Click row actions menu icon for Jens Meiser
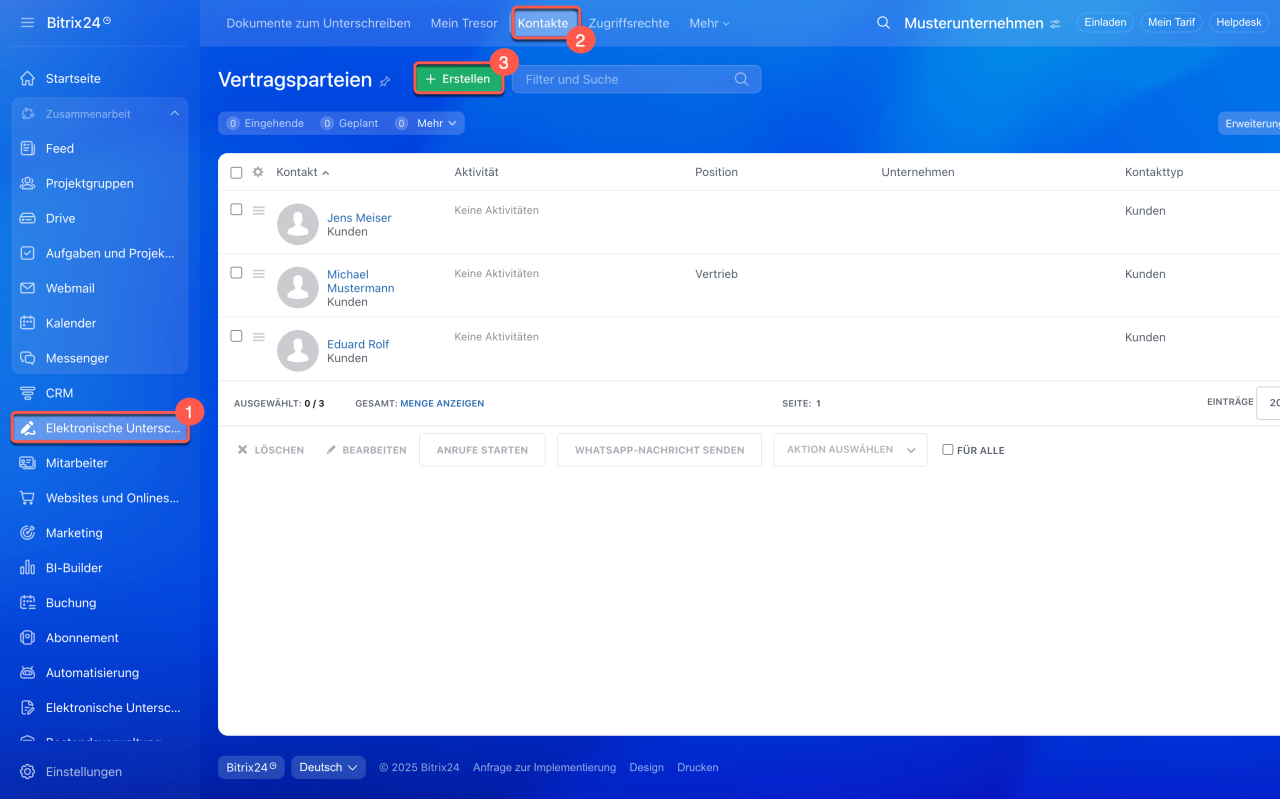1280x799 pixels. point(258,210)
